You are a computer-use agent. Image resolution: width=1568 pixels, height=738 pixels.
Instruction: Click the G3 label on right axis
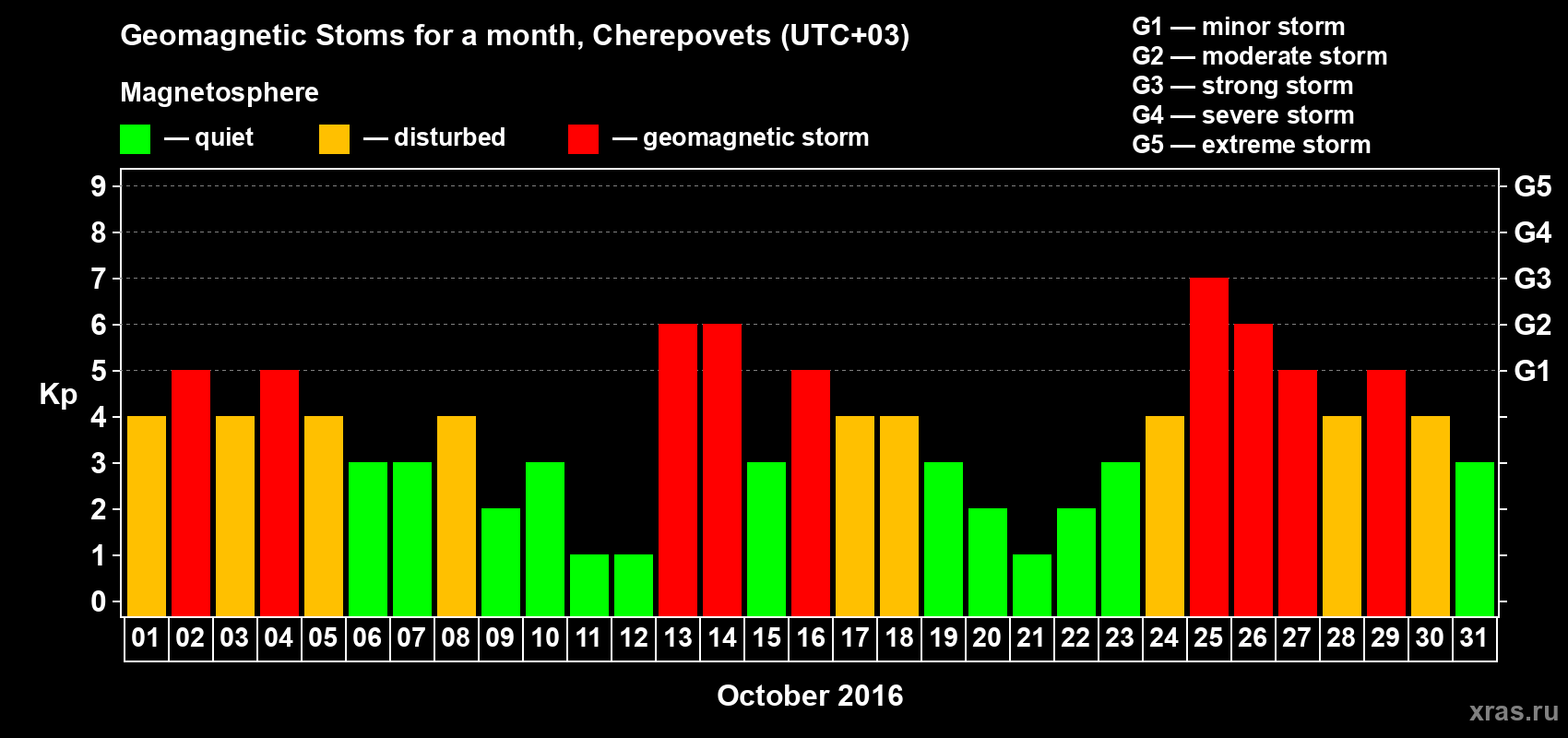coord(1533,279)
